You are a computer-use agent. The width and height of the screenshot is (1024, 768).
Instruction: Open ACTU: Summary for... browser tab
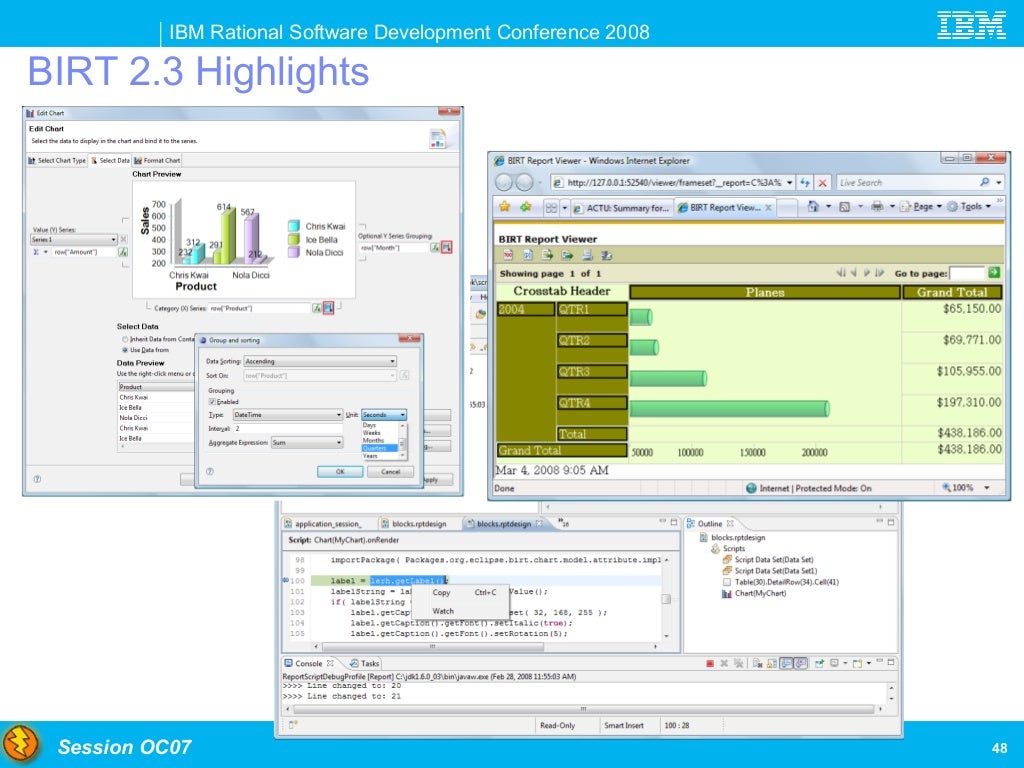coord(620,208)
